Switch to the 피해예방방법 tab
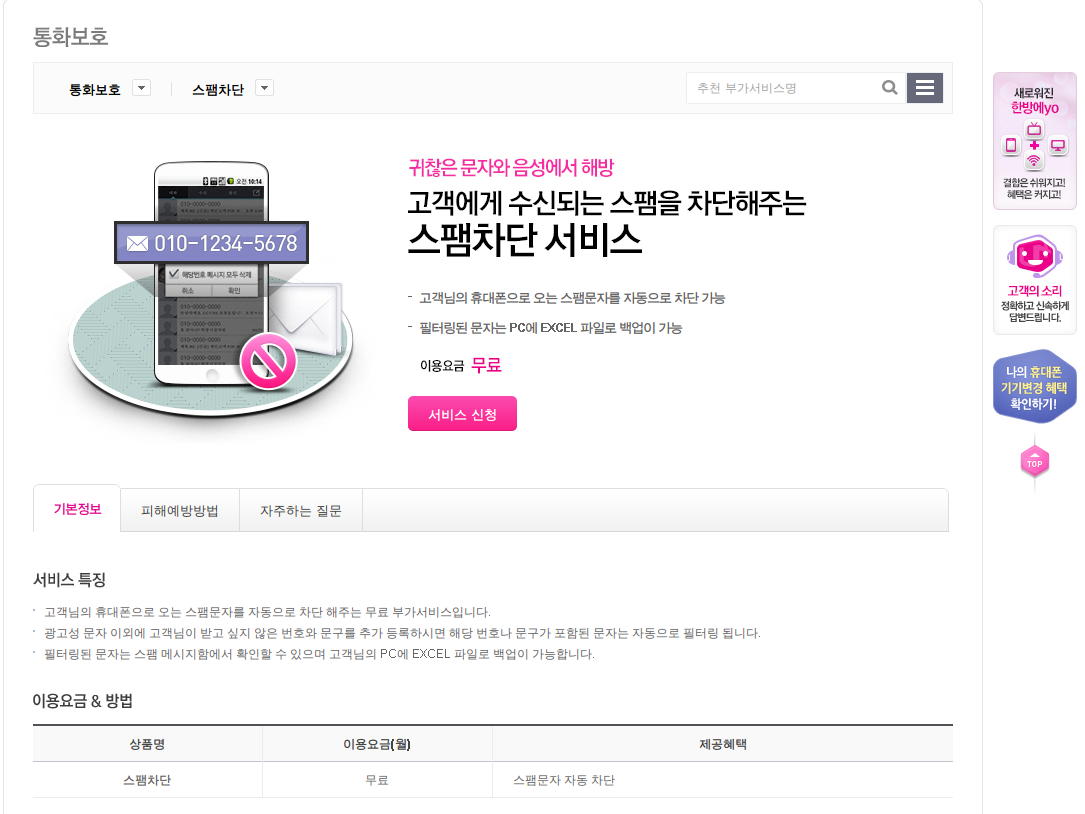Viewport: 1085px width, 814px height. (180, 511)
